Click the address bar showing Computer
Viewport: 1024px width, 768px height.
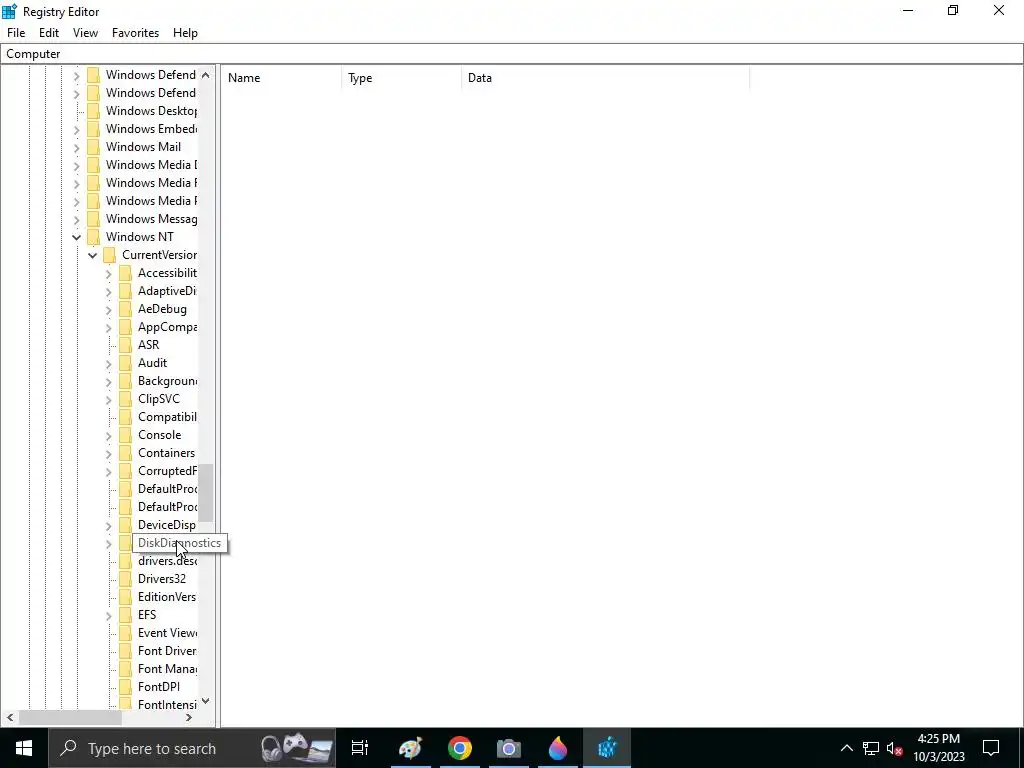(x=512, y=54)
